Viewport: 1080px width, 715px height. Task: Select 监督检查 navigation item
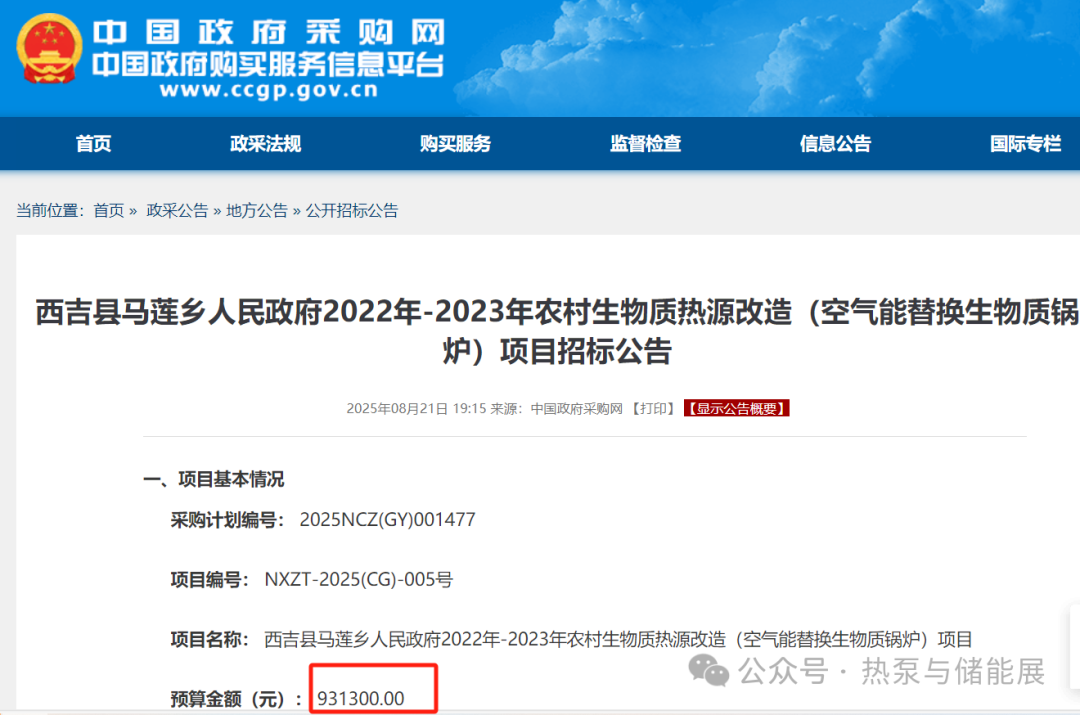click(645, 144)
